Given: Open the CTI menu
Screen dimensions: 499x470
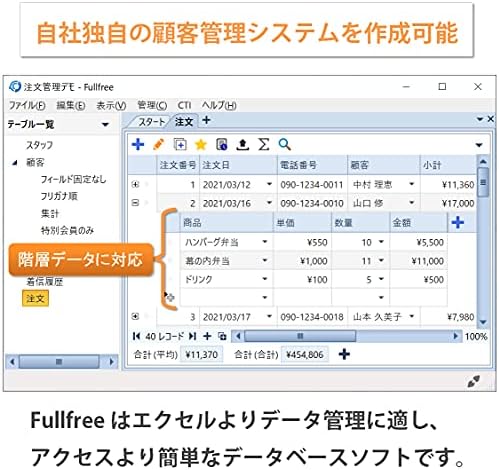Looking at the screenshot, I should tap(184, 106).
